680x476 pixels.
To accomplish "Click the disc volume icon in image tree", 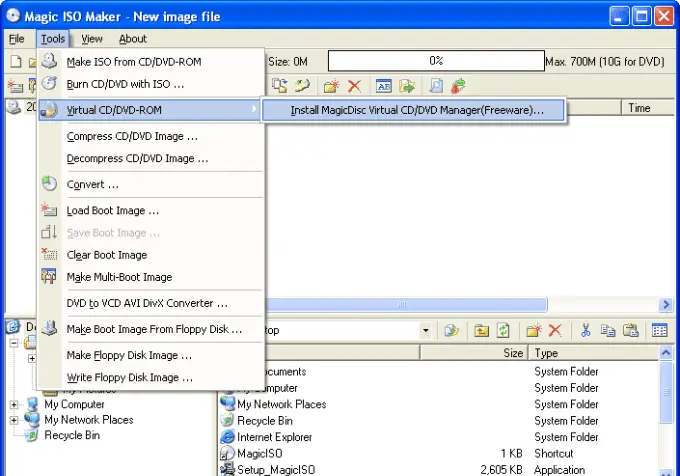I will pos(14,107).
